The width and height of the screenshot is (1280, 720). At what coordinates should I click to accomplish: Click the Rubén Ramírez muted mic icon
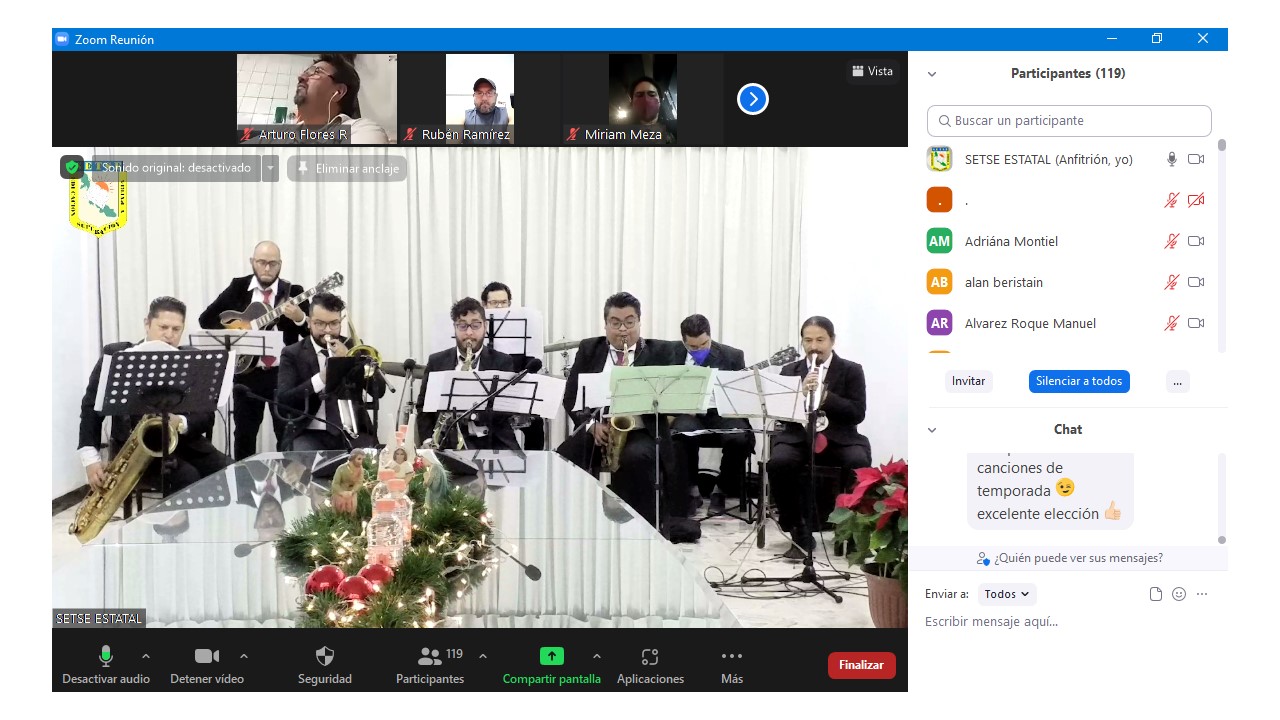pyautogui.click(x=410, y=134)
